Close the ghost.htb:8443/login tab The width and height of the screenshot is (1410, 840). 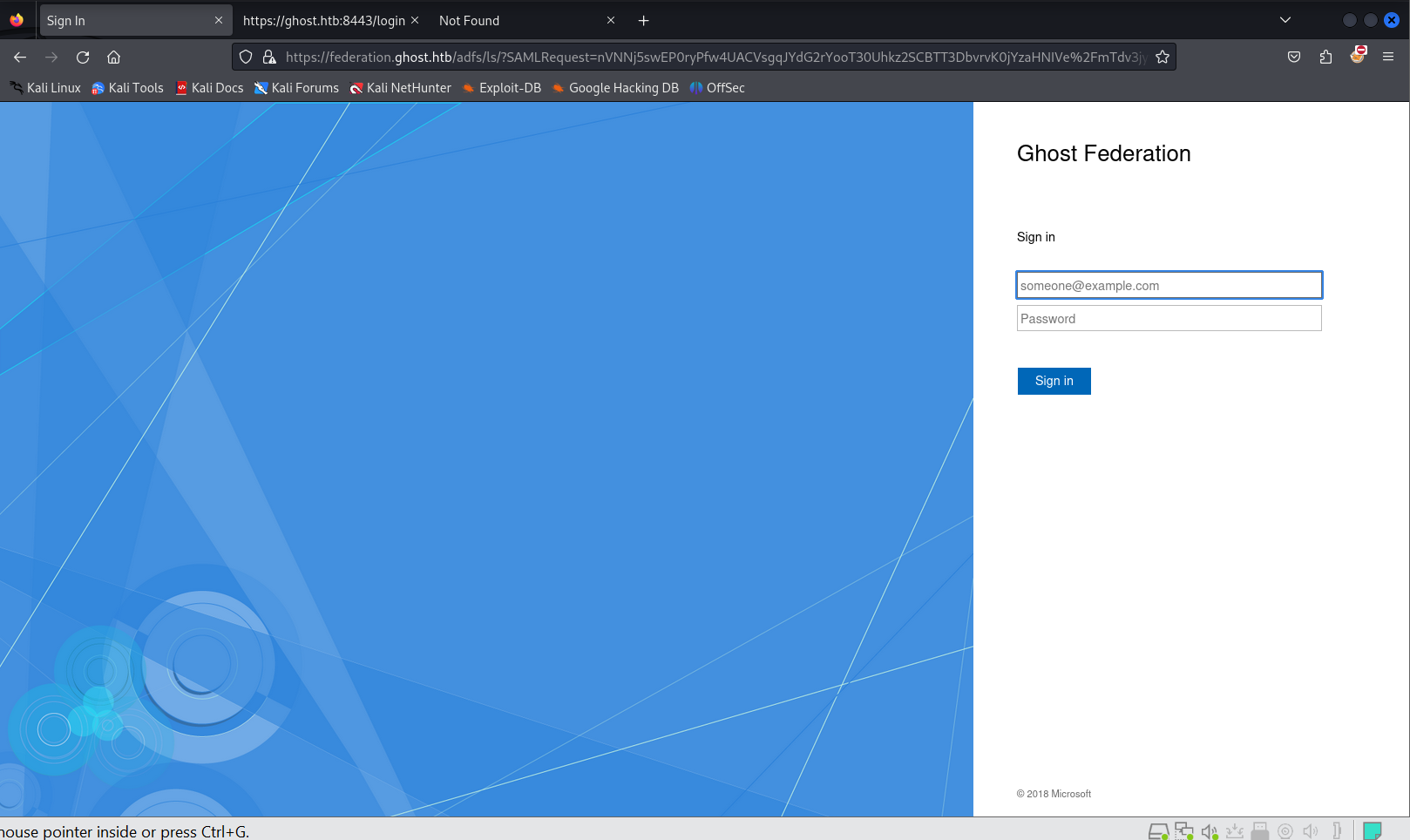(x=415, y=20)
